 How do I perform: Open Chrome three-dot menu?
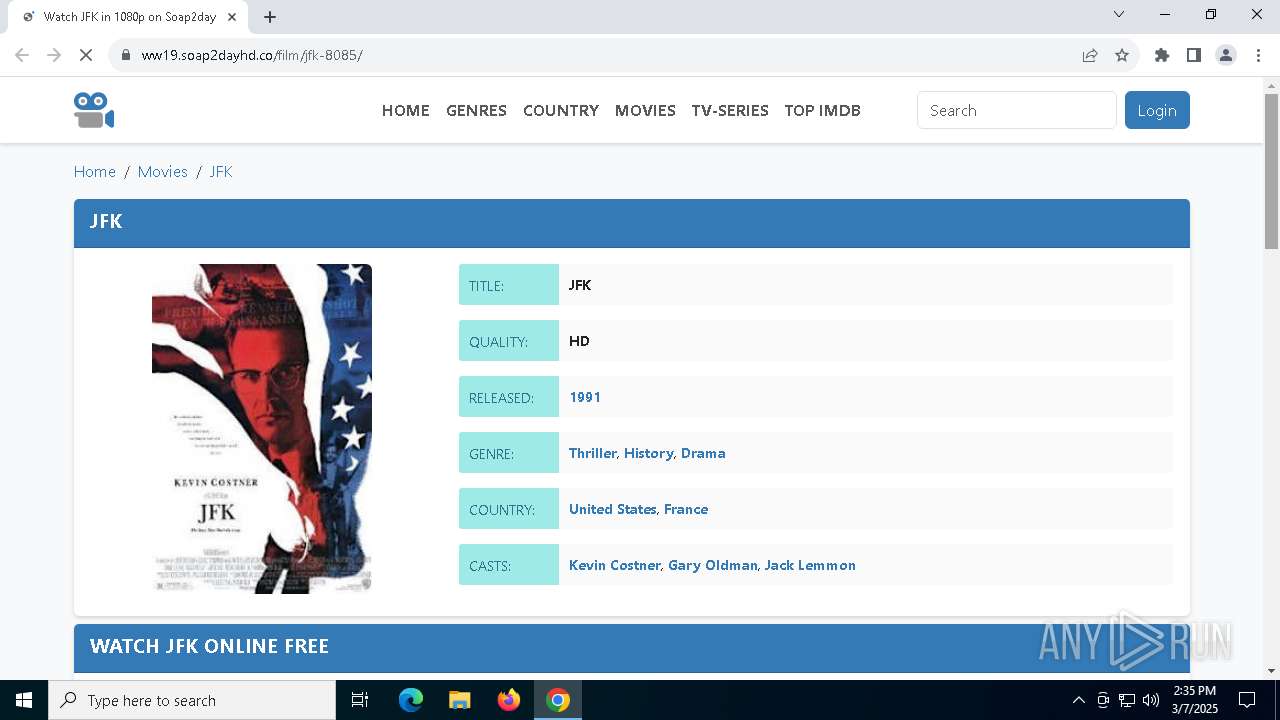(1258, 55)
